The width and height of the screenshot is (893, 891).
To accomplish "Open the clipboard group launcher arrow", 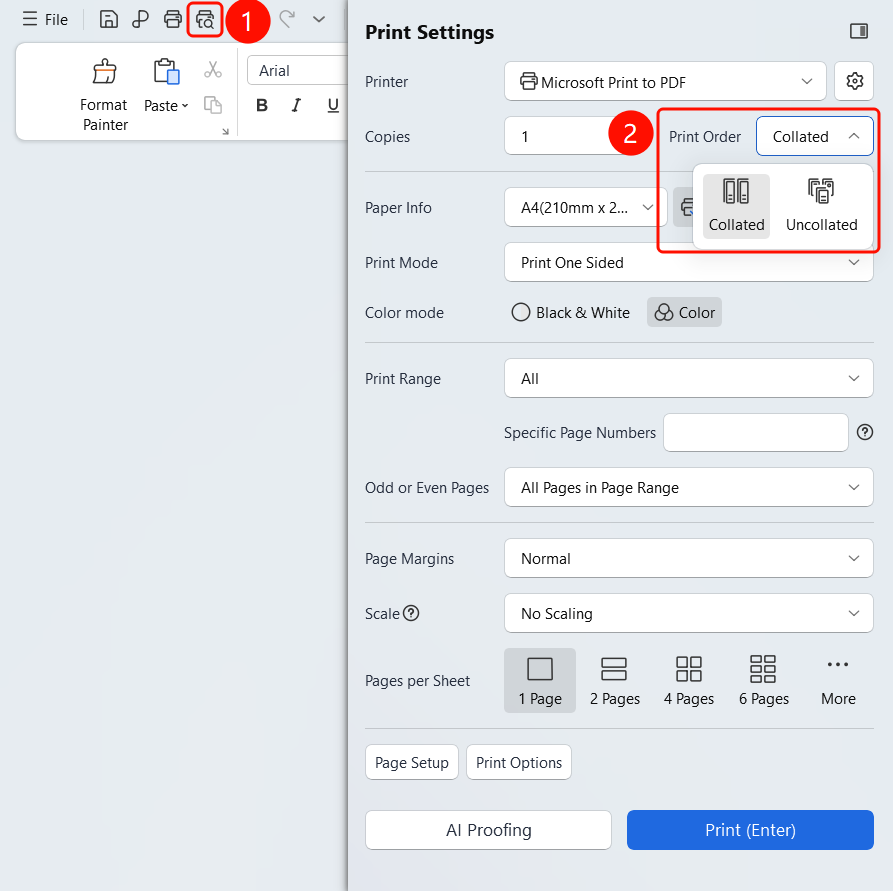I will coord(226,132).
